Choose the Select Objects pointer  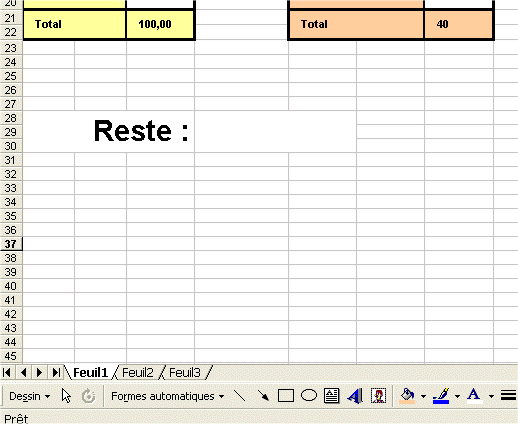pyautogui.click(x=66, y=396)
